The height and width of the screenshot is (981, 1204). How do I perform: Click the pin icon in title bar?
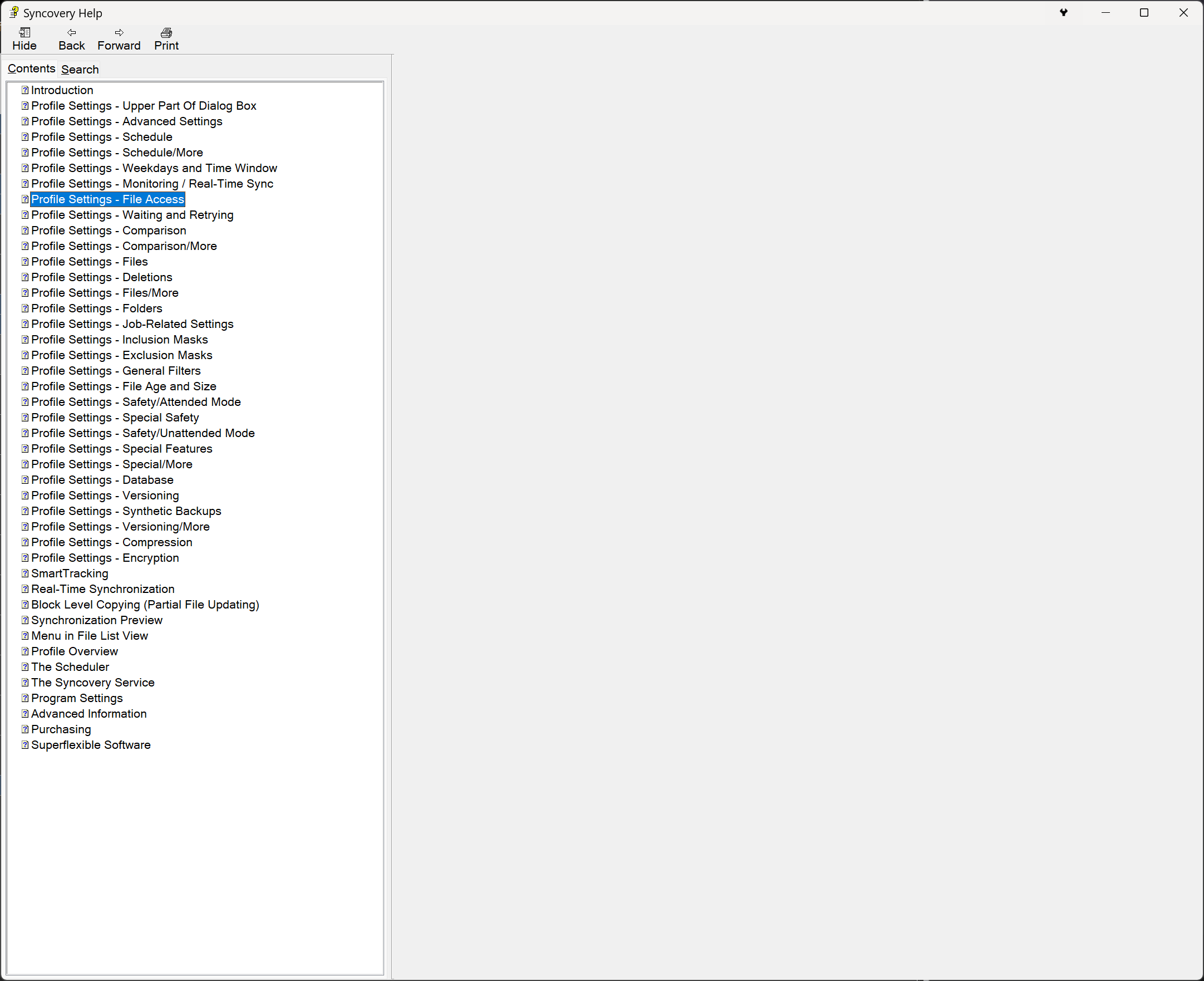tap(1063, 12)
